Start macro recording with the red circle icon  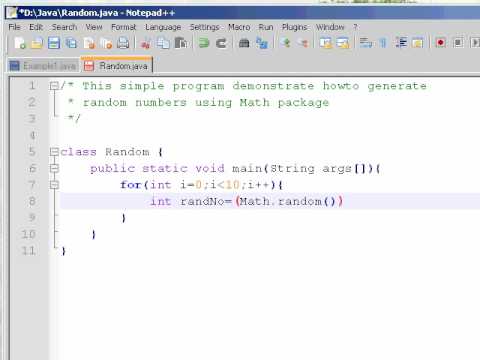(441, 43)
